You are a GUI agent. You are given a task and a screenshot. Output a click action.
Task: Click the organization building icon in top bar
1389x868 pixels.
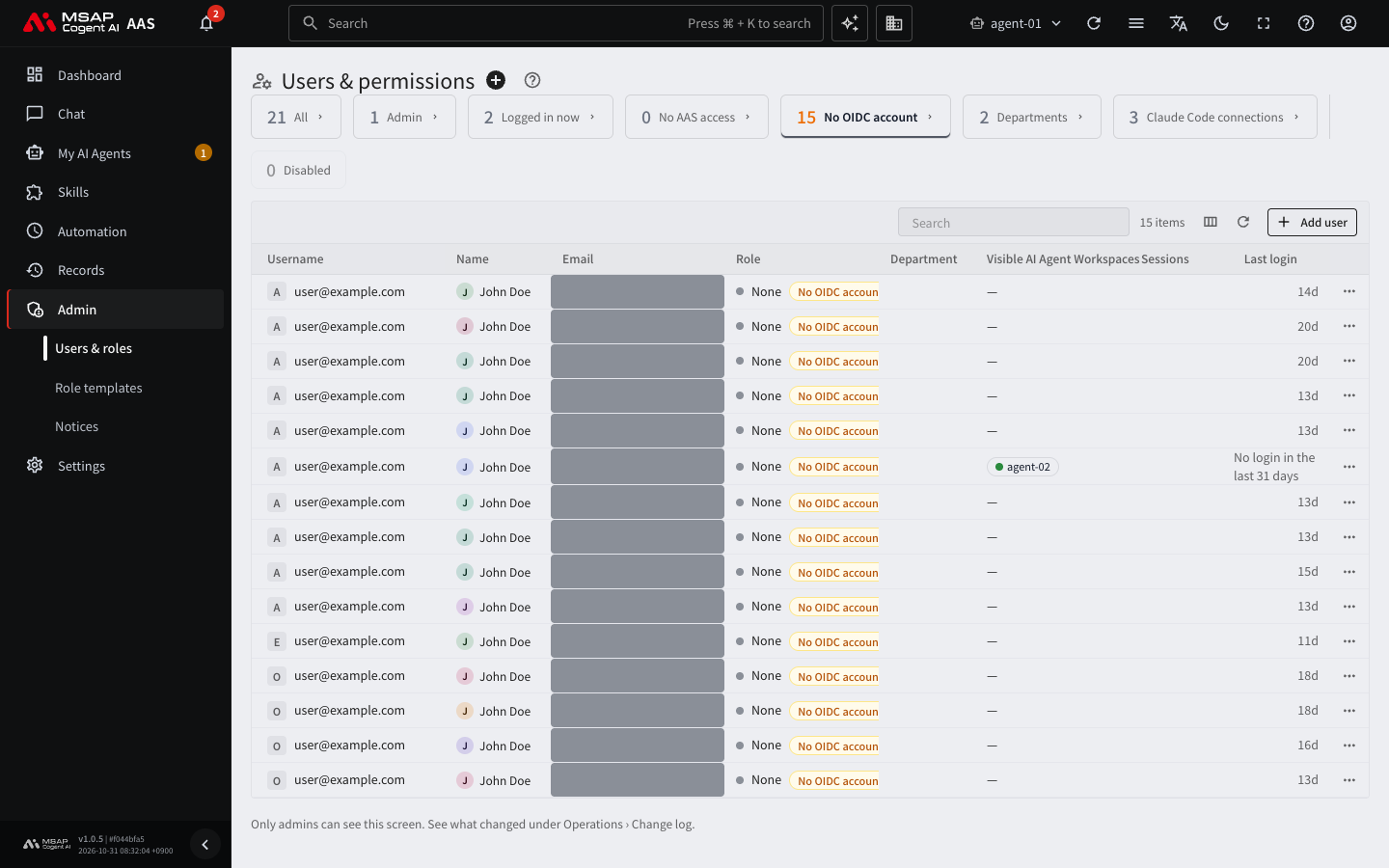pyautogui.click(x=894, y=23)
